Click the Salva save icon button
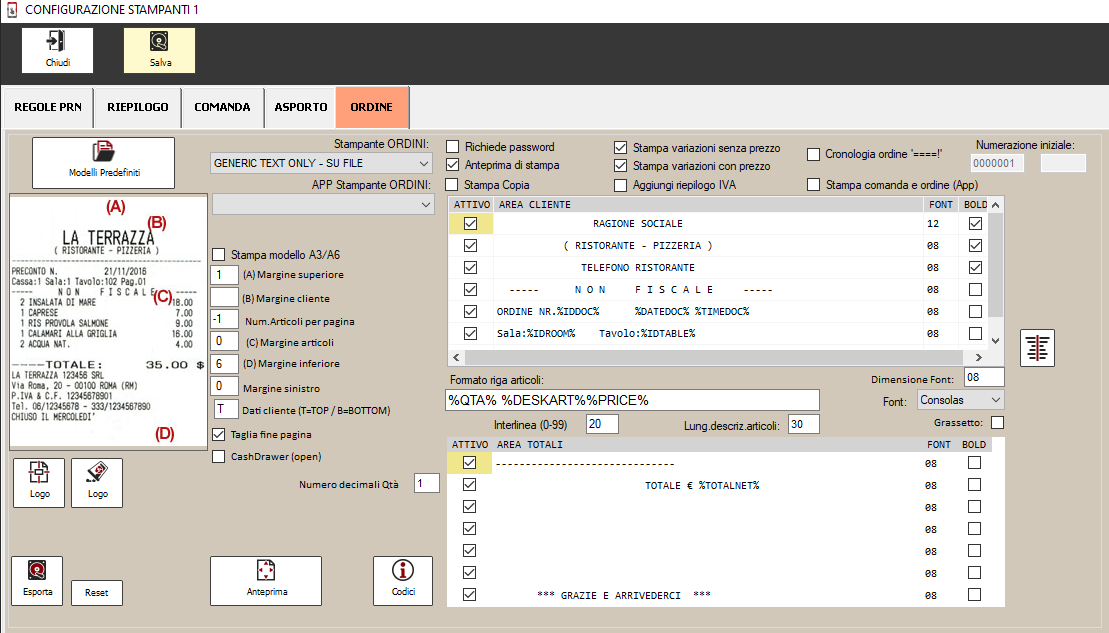Screen dimensions: 1109x633 159,50
